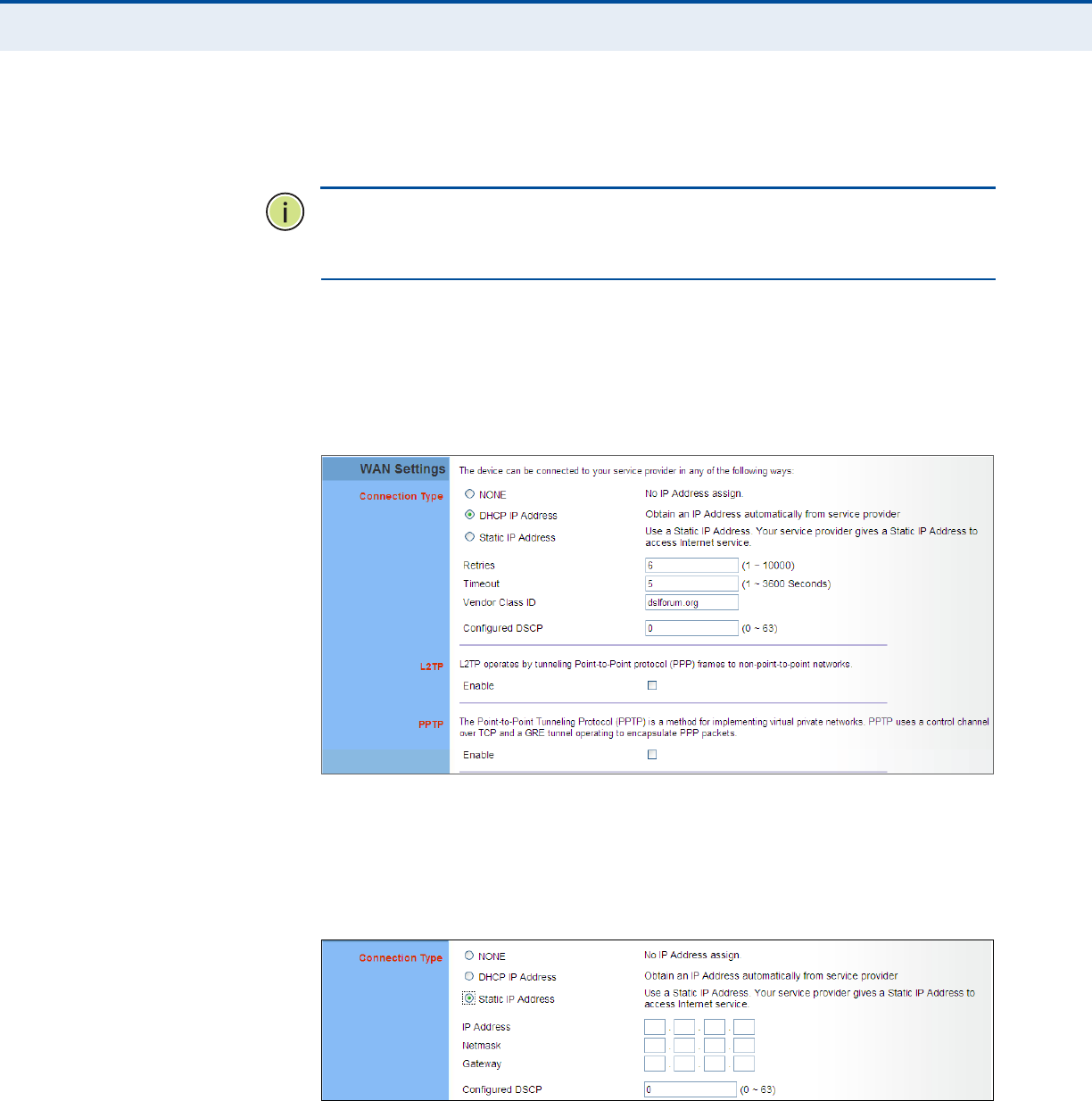Click the L2TP description sentence
Viewport: 1092px width, 1101px height.
(656, 664)
